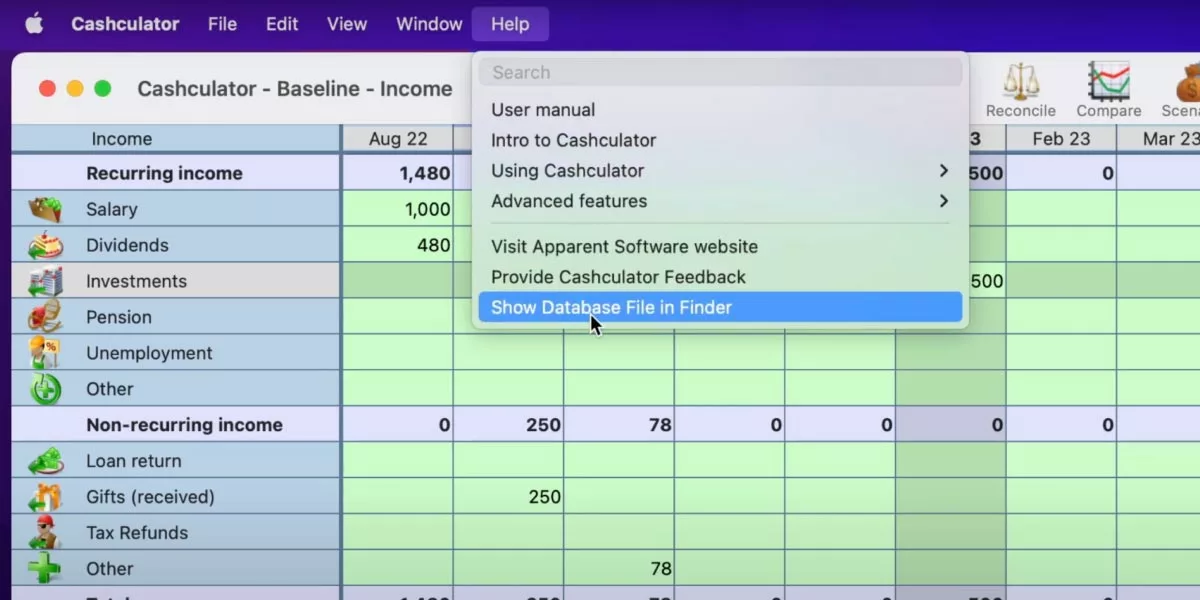This screenshot has height=600, width=1200.
Task: Click the recurring Other plus icon
Action: tap(45, 389)
